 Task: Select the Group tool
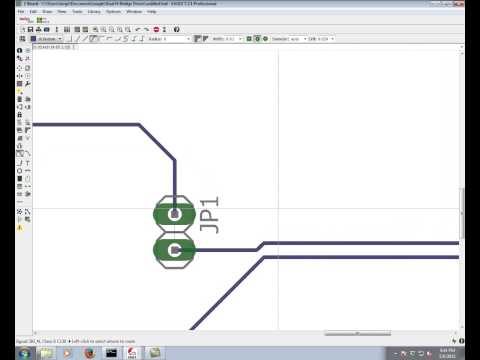(19, 84)
